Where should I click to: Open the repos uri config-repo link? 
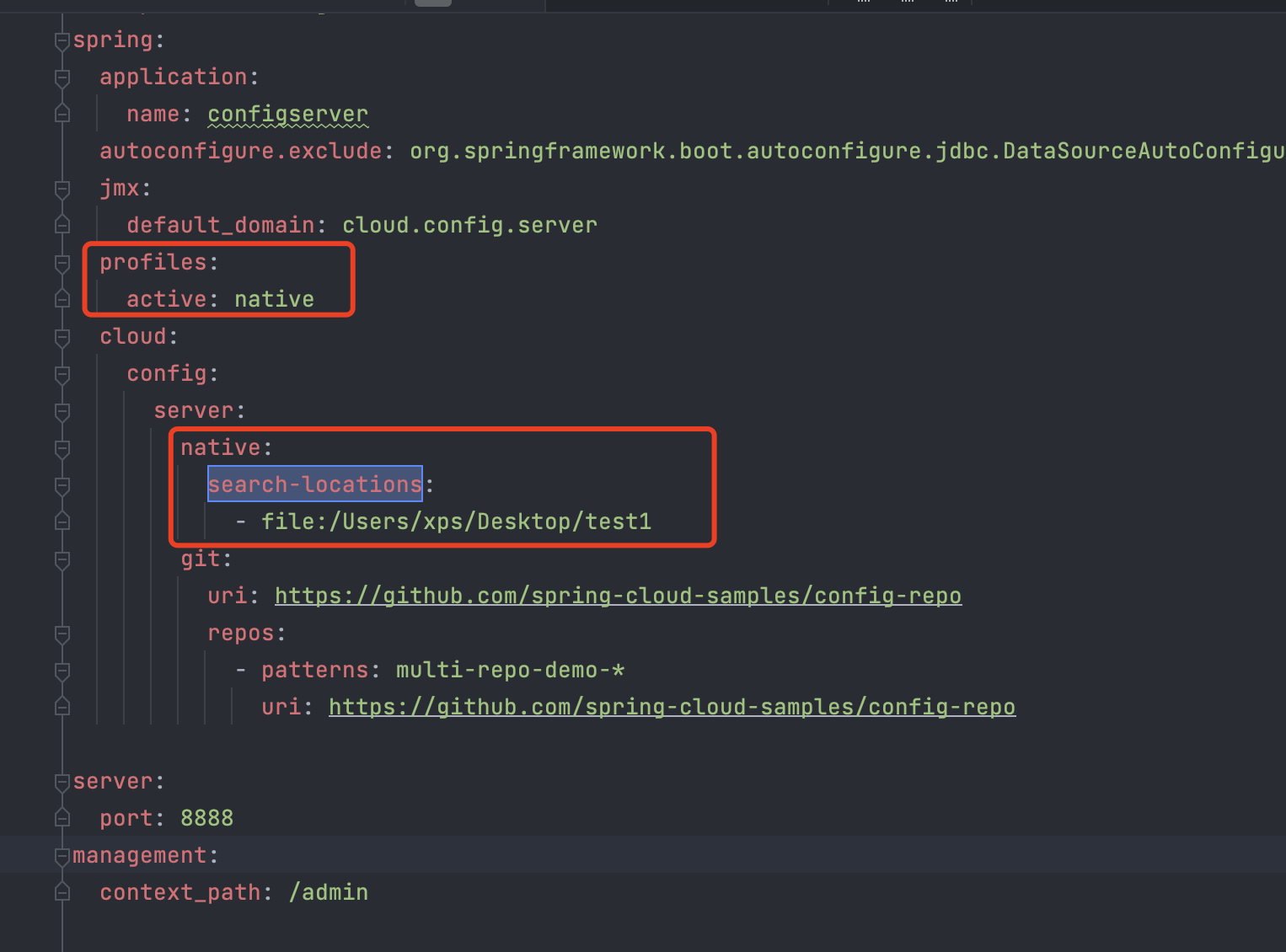coord(671,707)
